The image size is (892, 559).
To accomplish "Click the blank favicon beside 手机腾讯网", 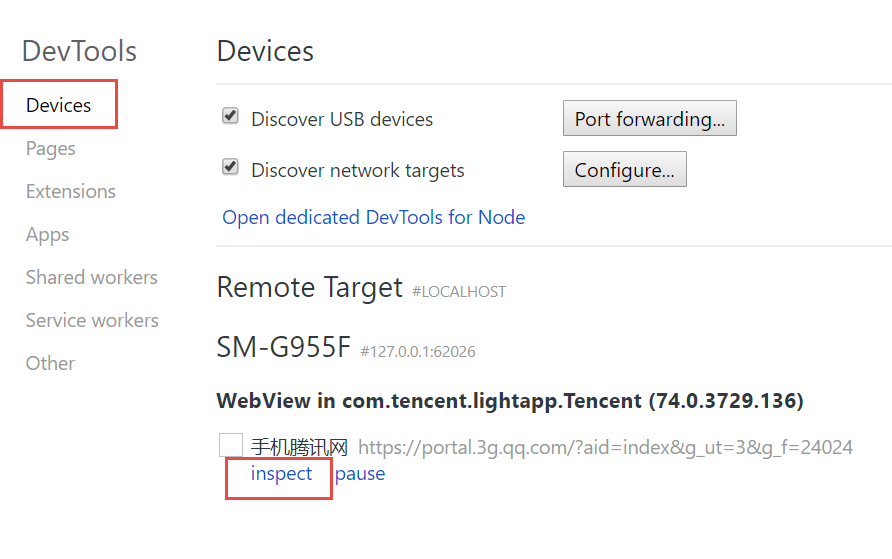I will 231,445.
